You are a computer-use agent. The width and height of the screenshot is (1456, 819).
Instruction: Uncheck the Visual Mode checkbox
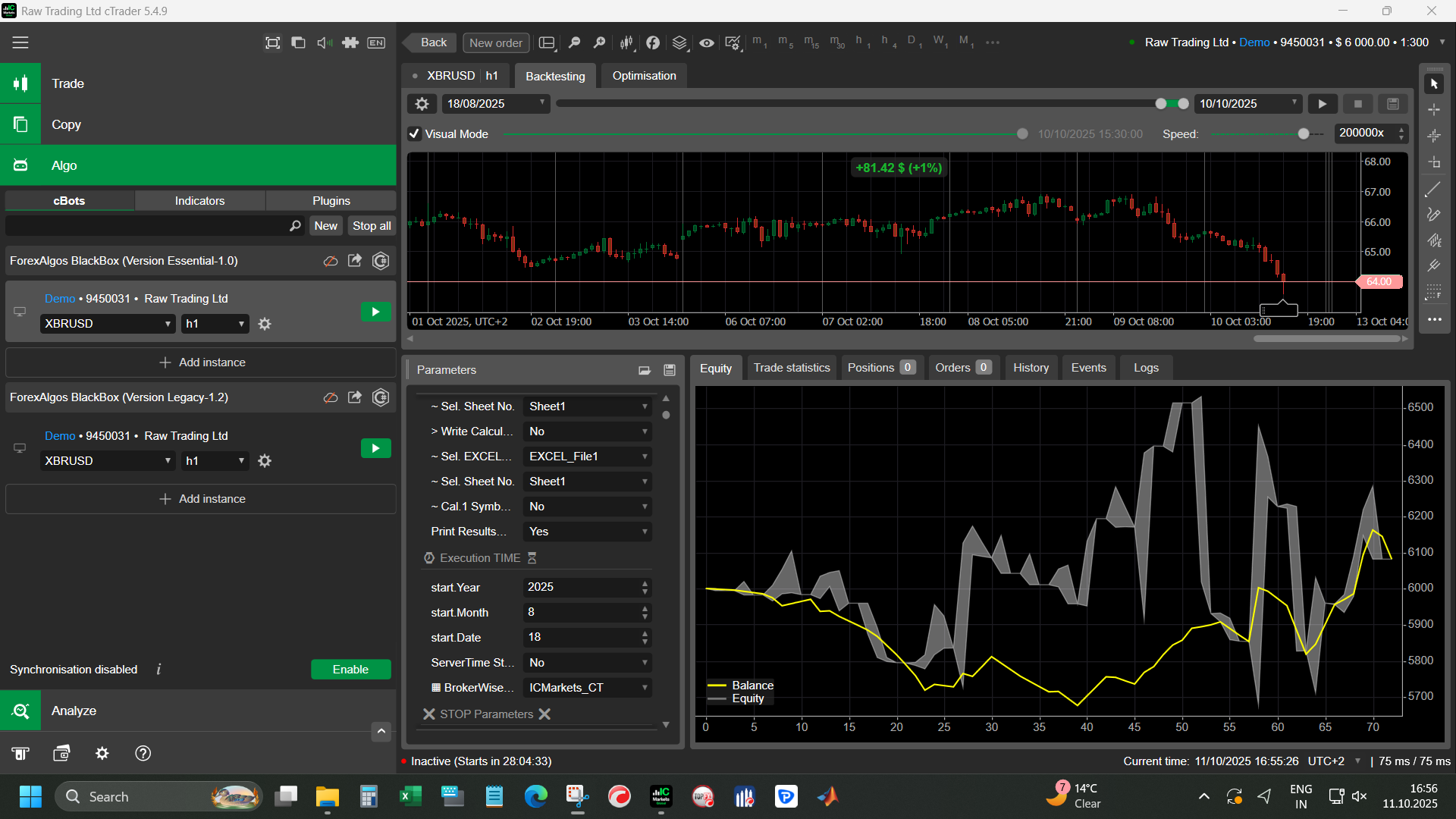(414, 134)
